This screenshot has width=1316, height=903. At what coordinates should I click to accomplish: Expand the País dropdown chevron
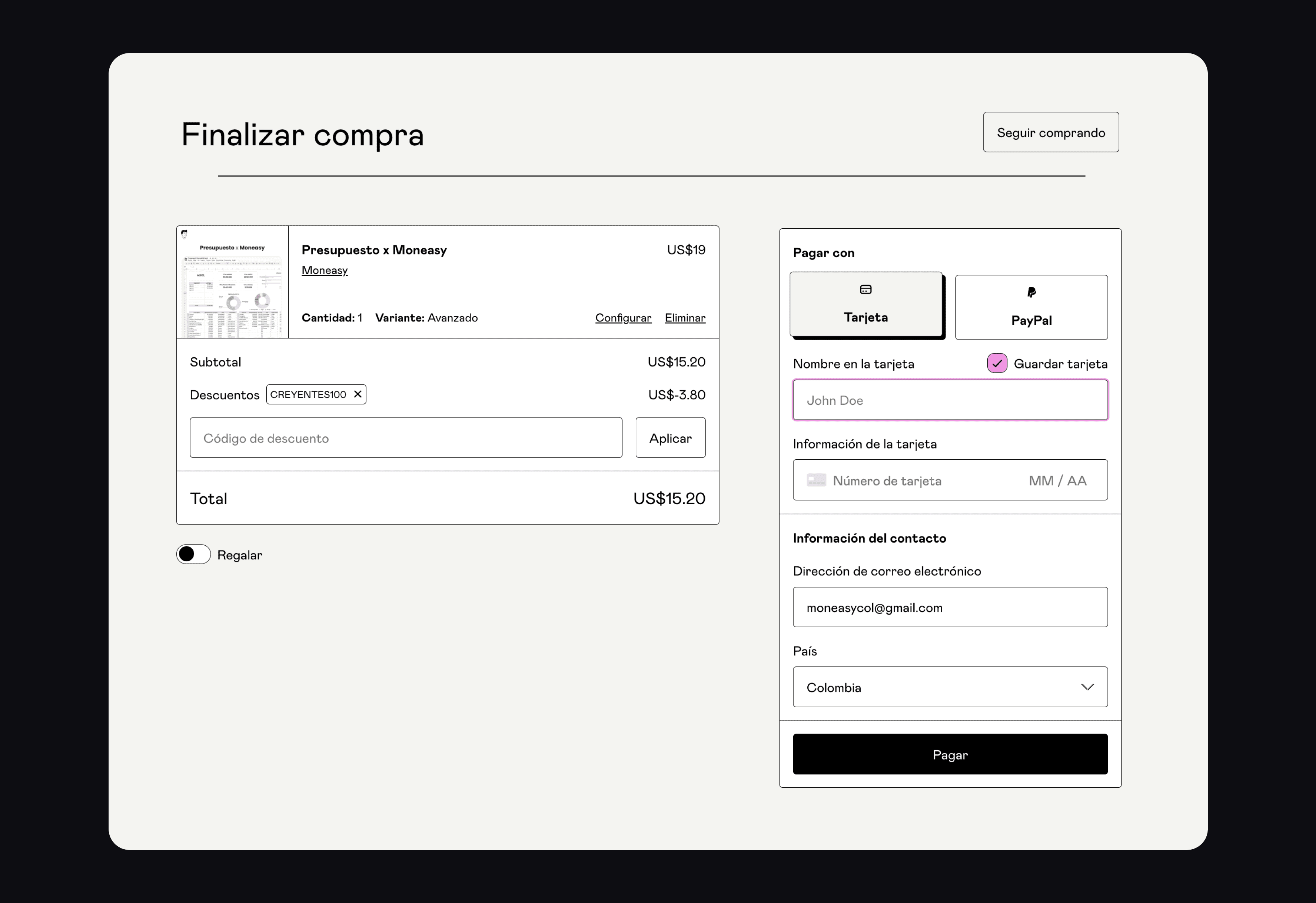1087,687
